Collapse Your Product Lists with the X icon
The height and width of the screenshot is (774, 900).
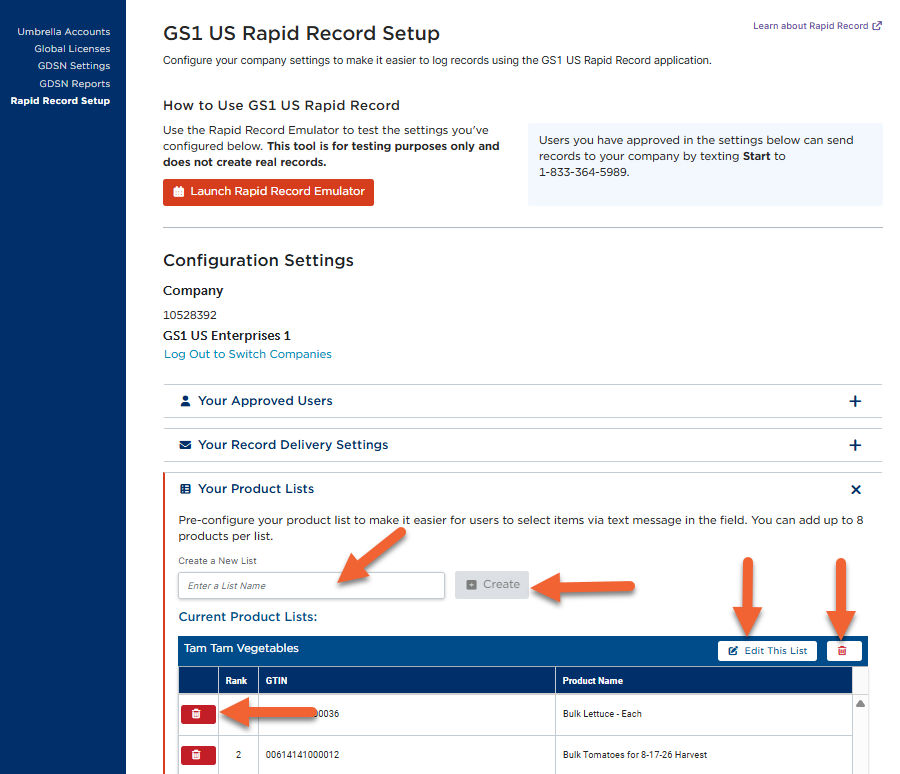tap(855, 489)
